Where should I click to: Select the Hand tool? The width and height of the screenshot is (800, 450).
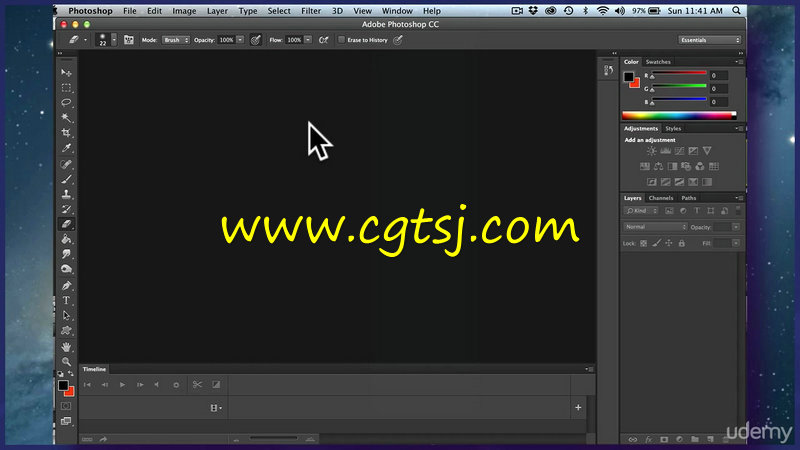[x=66, y=347]
